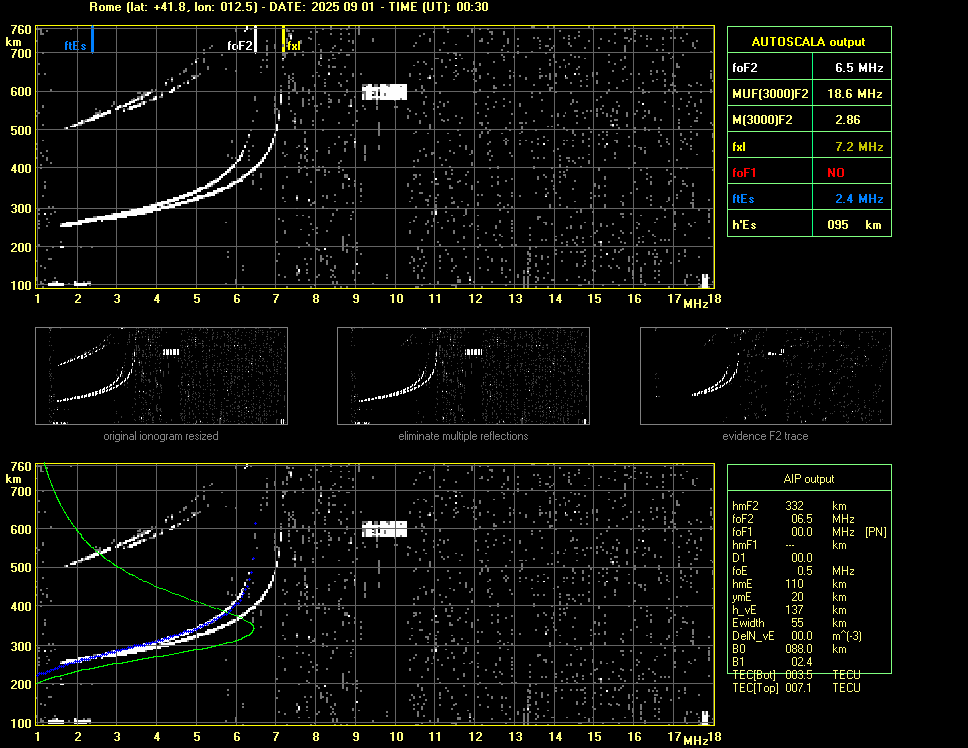Click the 'eliminate multiple reflections' caption
968x748 pixels.
(x=463, y=436)
